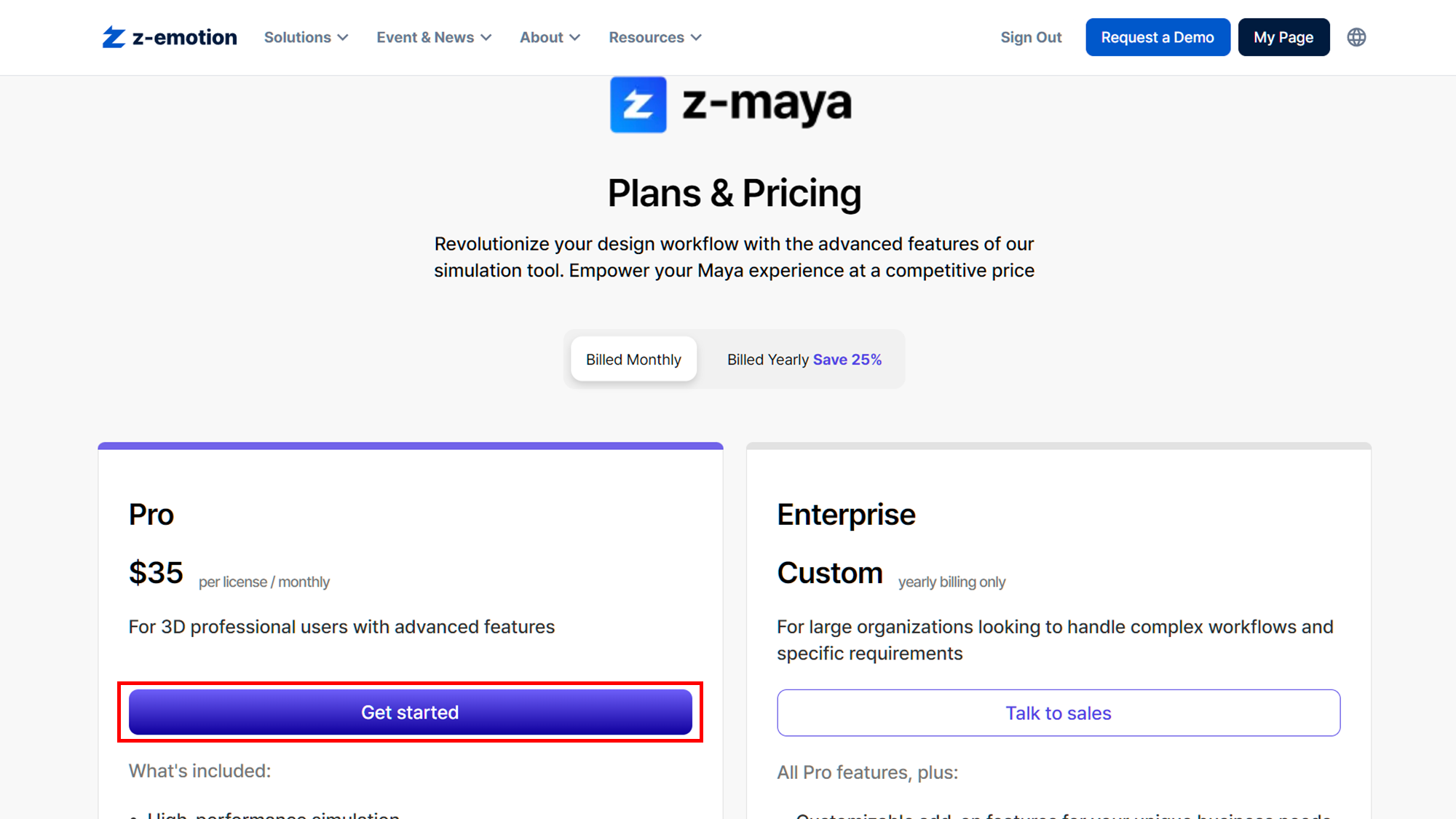Screen dimensions: 1456x819
Task: Switch to Billed Yearly billing
Action: pyautogui.click(x=804, y=359)
